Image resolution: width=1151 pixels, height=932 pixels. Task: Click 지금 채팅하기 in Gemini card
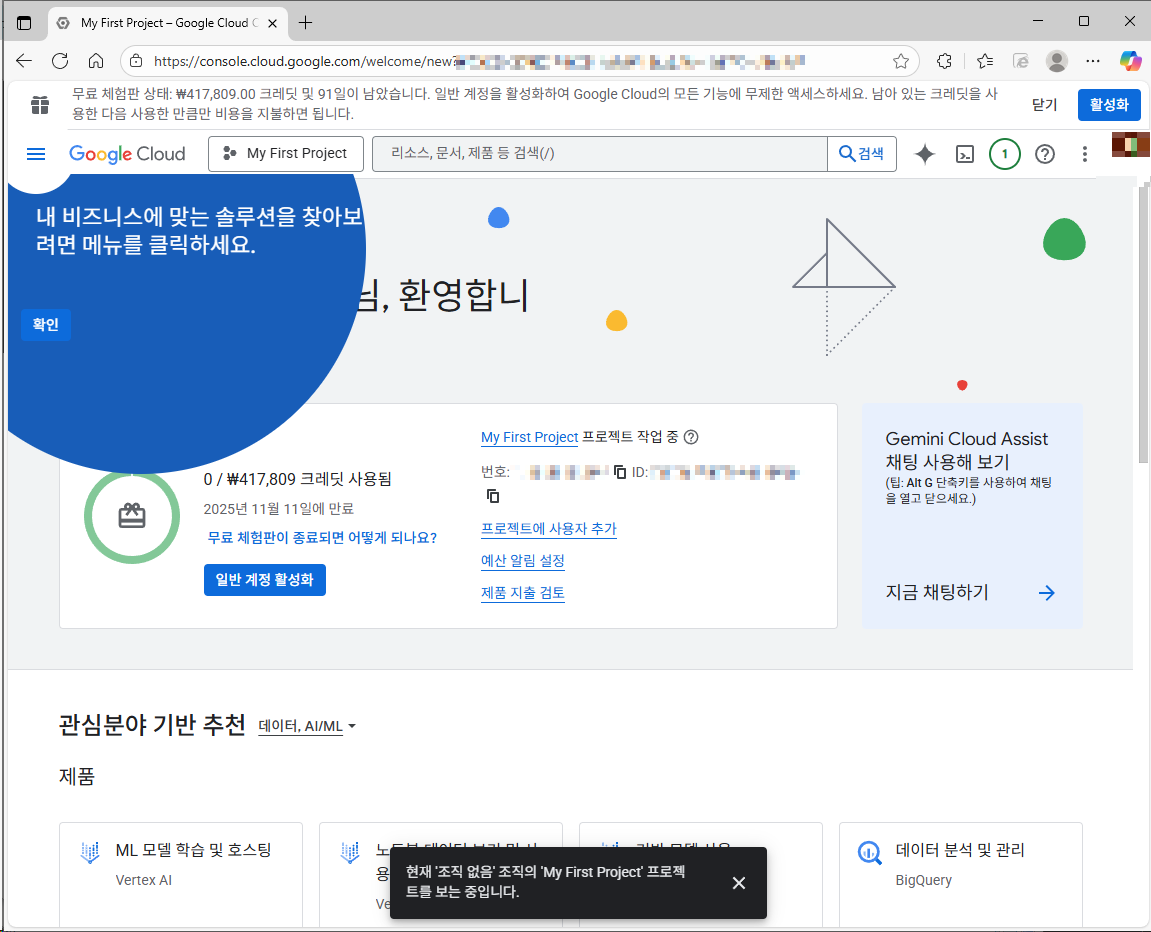click(x=937, y=592)
